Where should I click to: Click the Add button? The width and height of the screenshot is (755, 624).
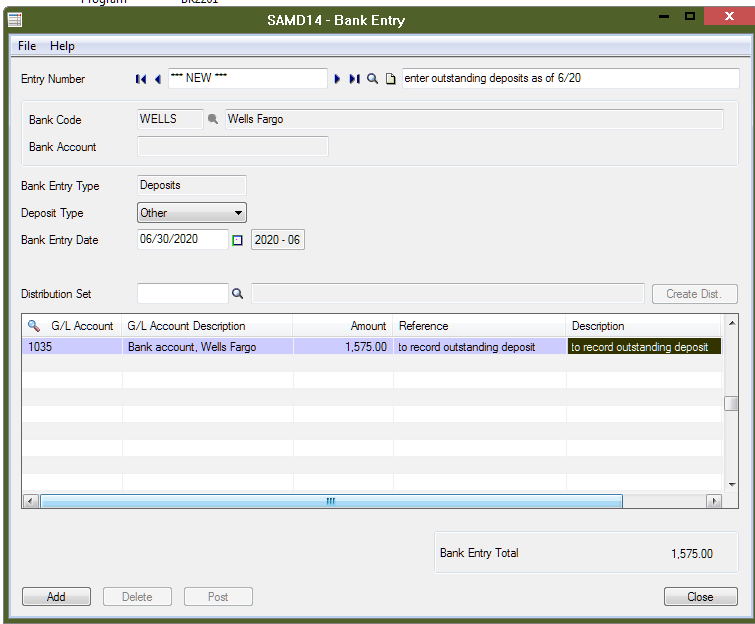coord(56,597)
